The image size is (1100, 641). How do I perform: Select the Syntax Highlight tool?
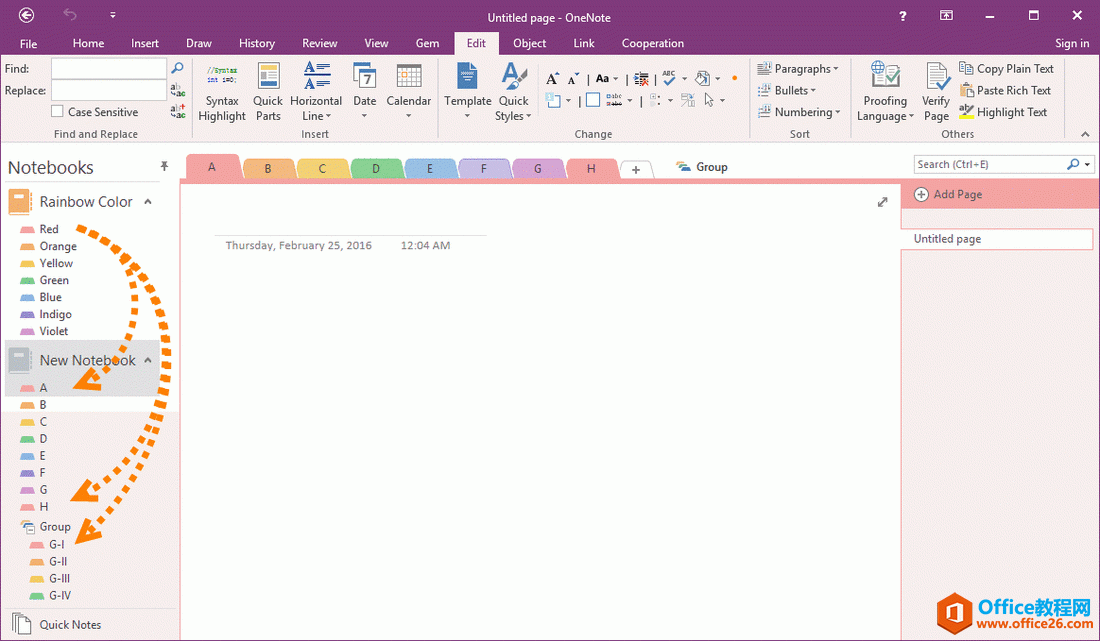[221, 92]
